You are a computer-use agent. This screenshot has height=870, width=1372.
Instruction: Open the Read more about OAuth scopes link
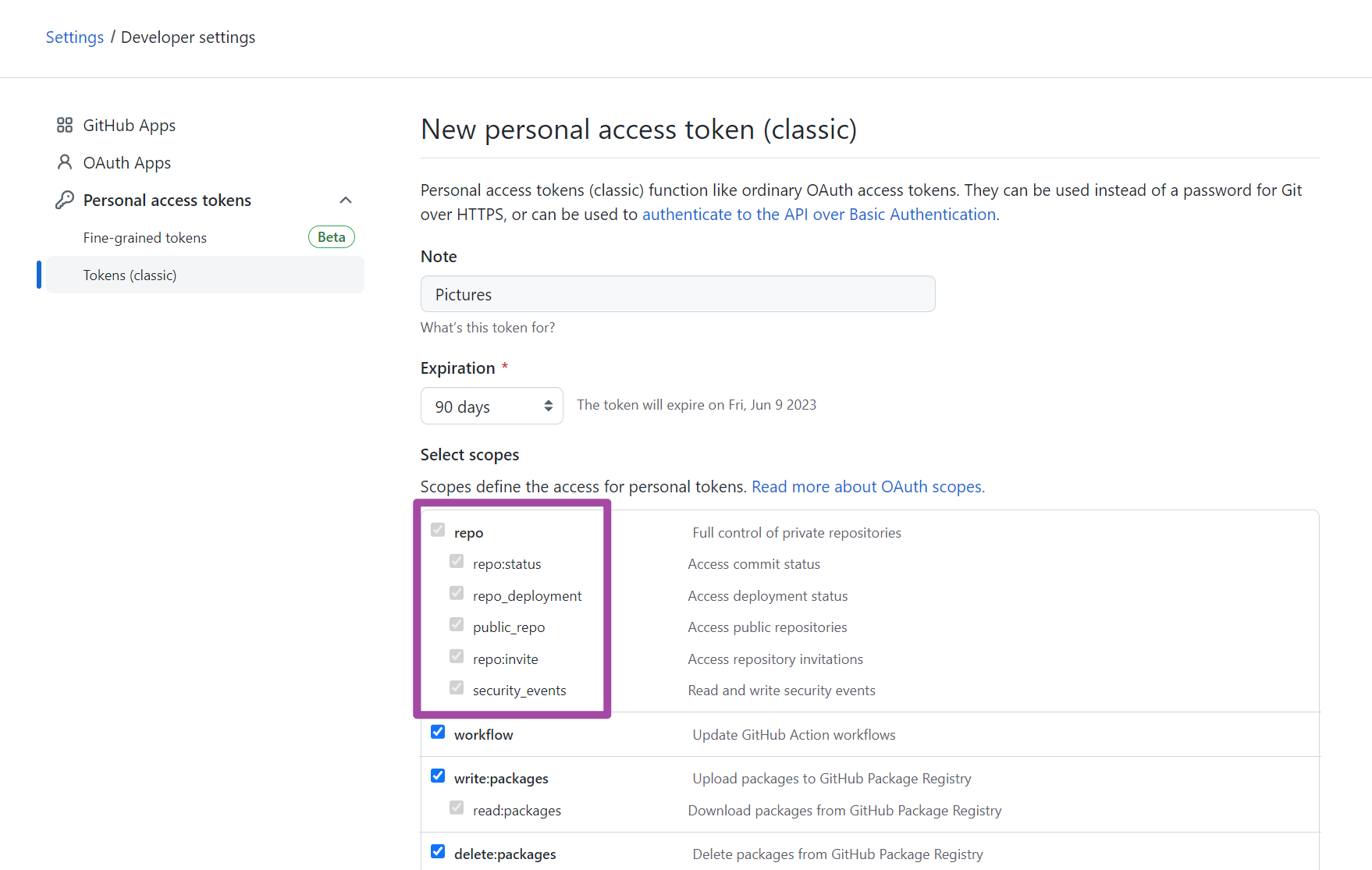[x=868, y=487]
